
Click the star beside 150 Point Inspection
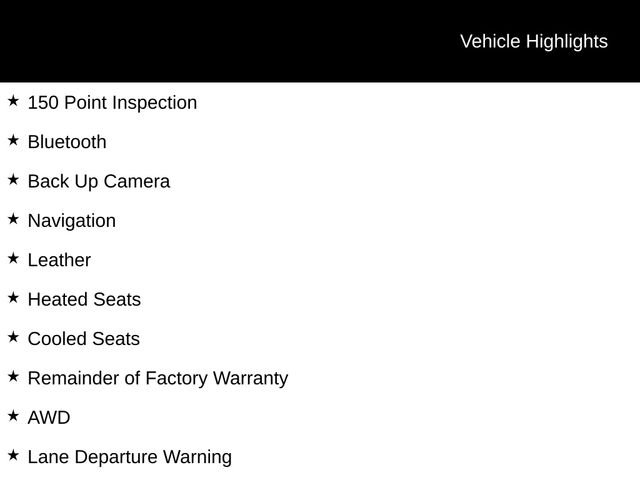tap(13, 101)
